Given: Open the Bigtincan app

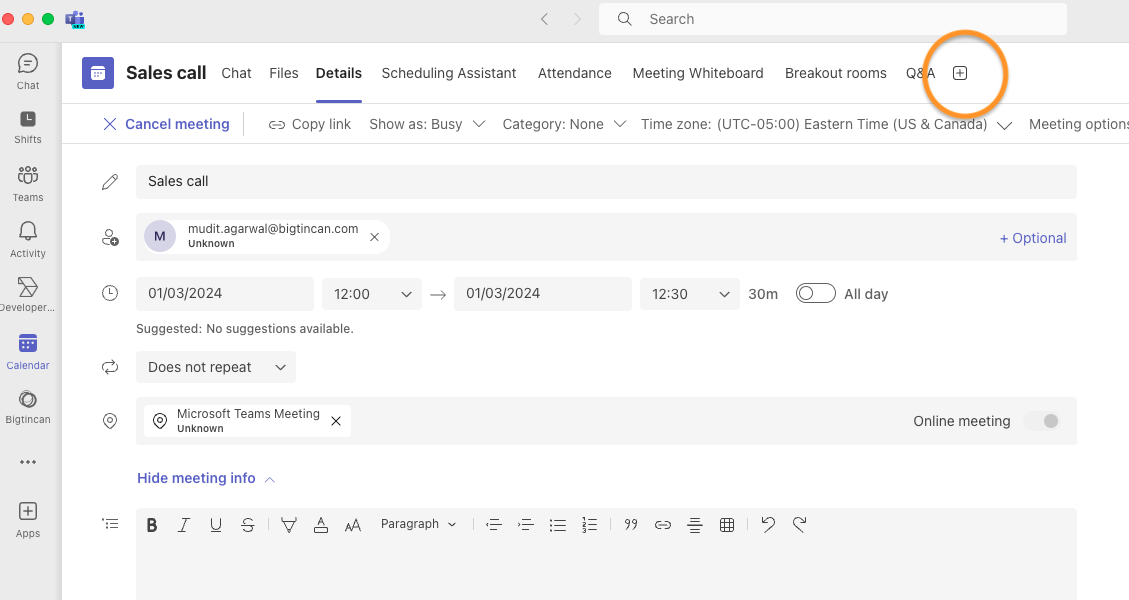Looking at the screenshot, I should [x=28, y=407].
